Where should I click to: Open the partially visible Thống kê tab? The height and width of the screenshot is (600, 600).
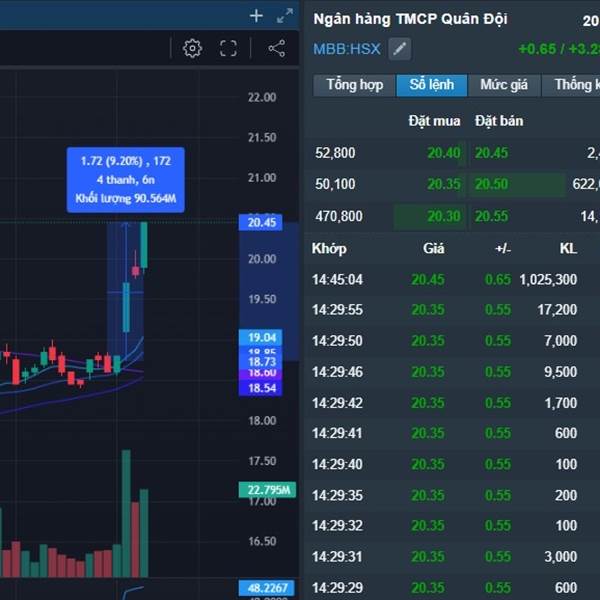click(571, 85)
